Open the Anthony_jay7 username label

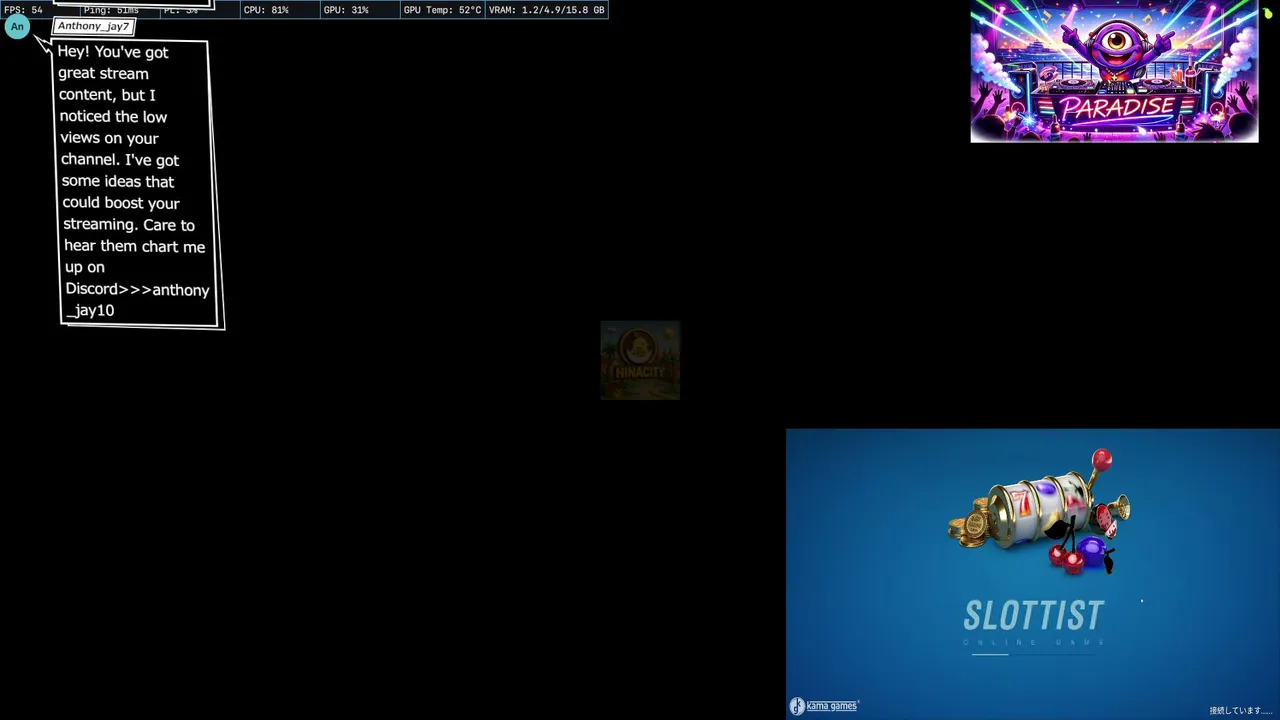pyautogui.click(x=93, y=26)
